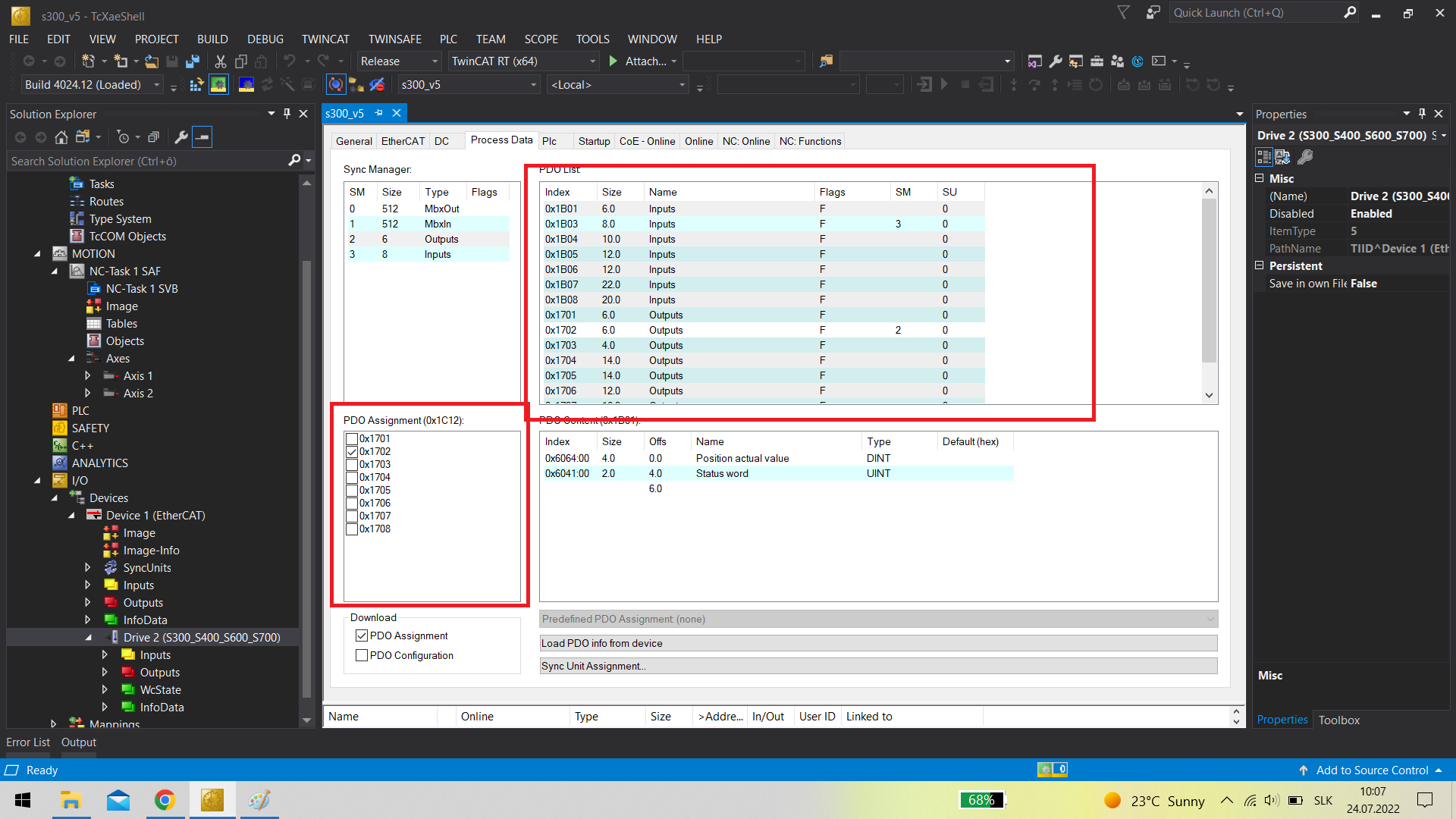Collapse the Drive 2 tree node
Viewport: 1456px width, 819px height.
point(88,638)
